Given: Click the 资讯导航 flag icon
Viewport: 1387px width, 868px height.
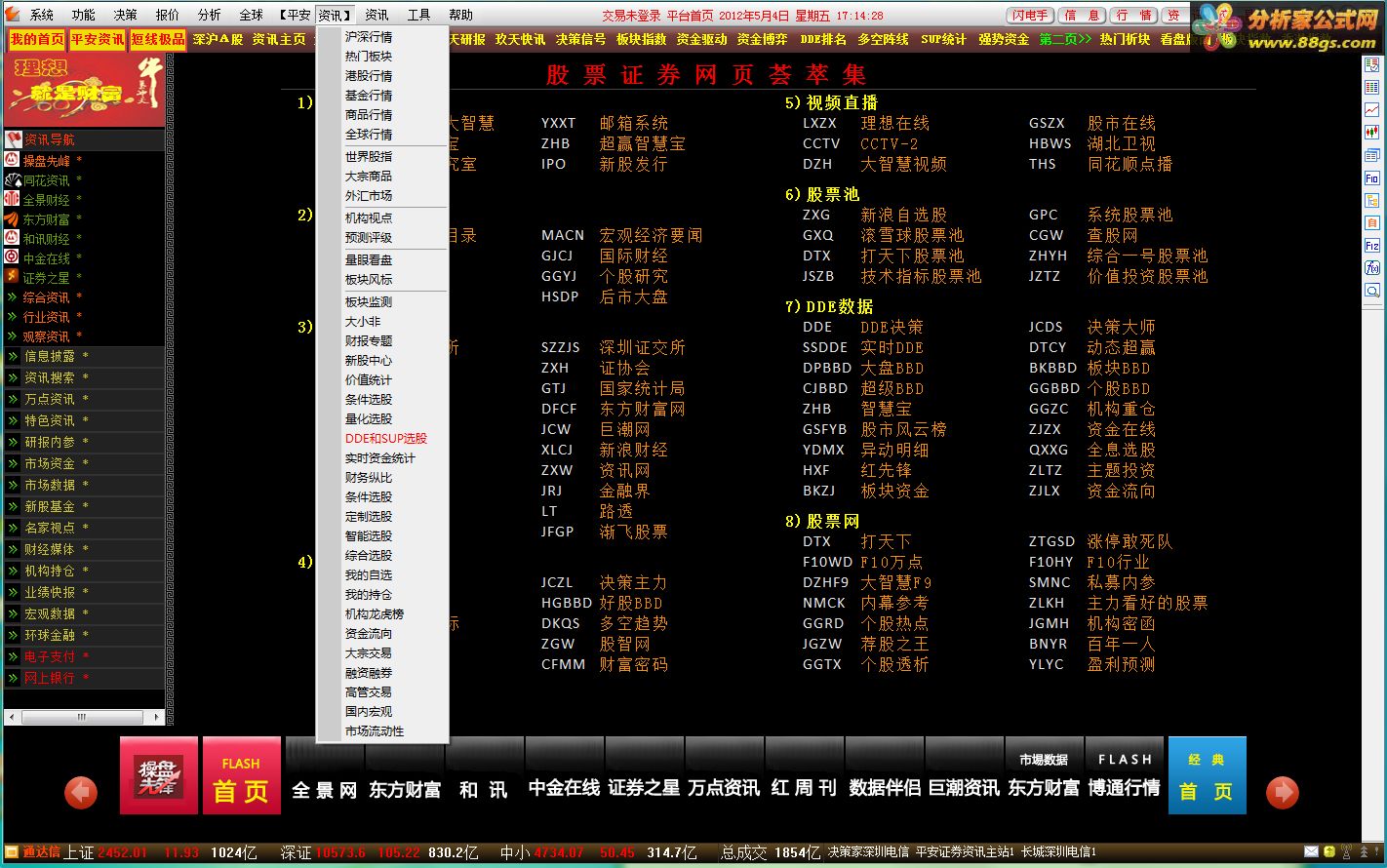Looking at the screenshot, I should tap(14, 139).
